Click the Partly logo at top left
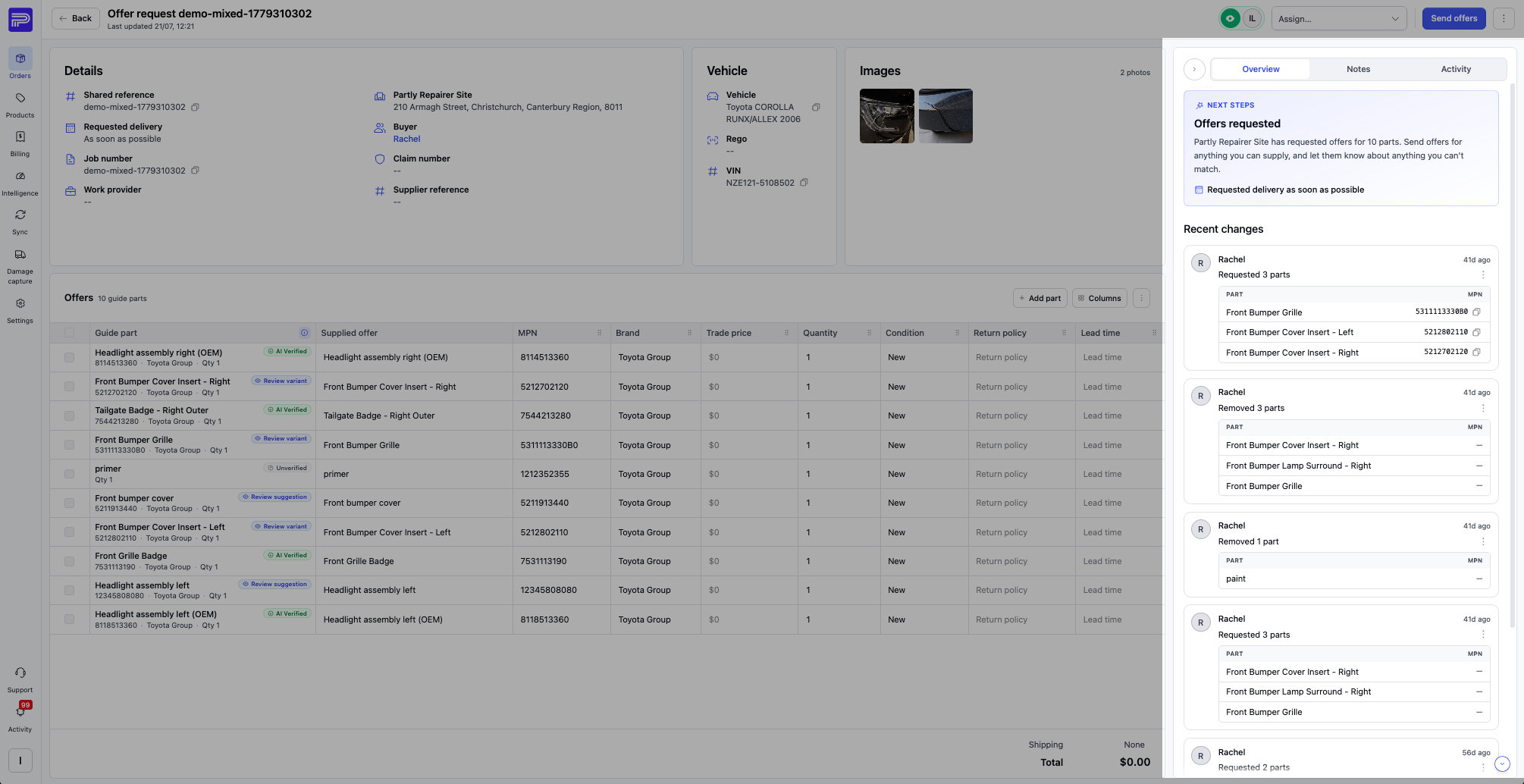Image resolution: width=1524 pixels, height=784 pixels. (x=20, y=19)
